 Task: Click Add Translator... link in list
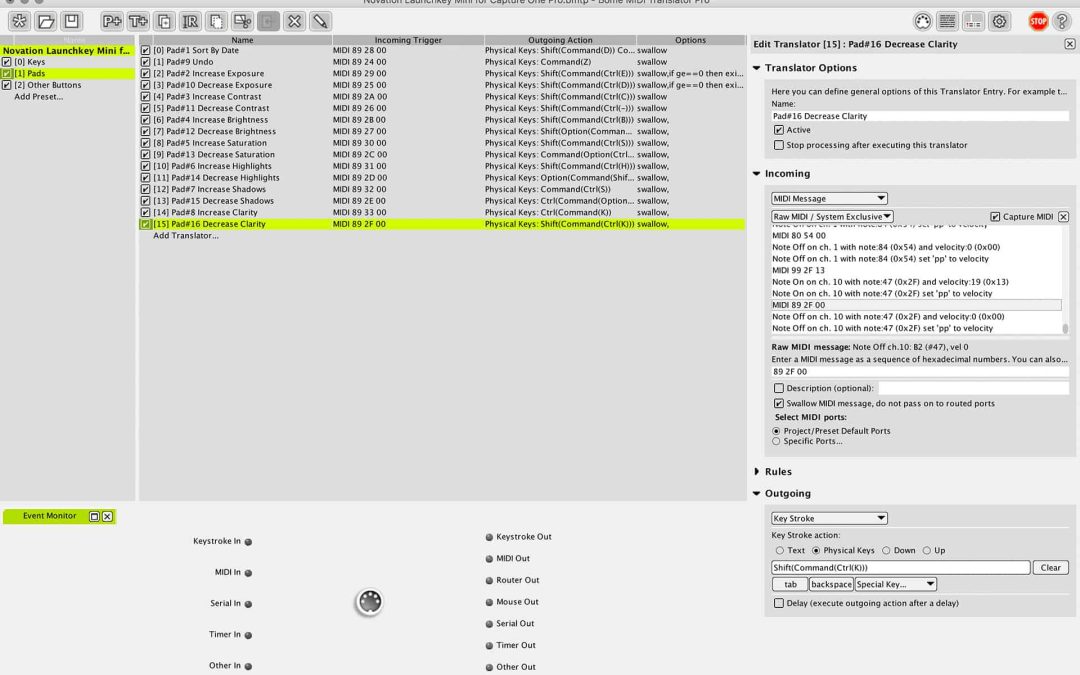coord(185,236)
